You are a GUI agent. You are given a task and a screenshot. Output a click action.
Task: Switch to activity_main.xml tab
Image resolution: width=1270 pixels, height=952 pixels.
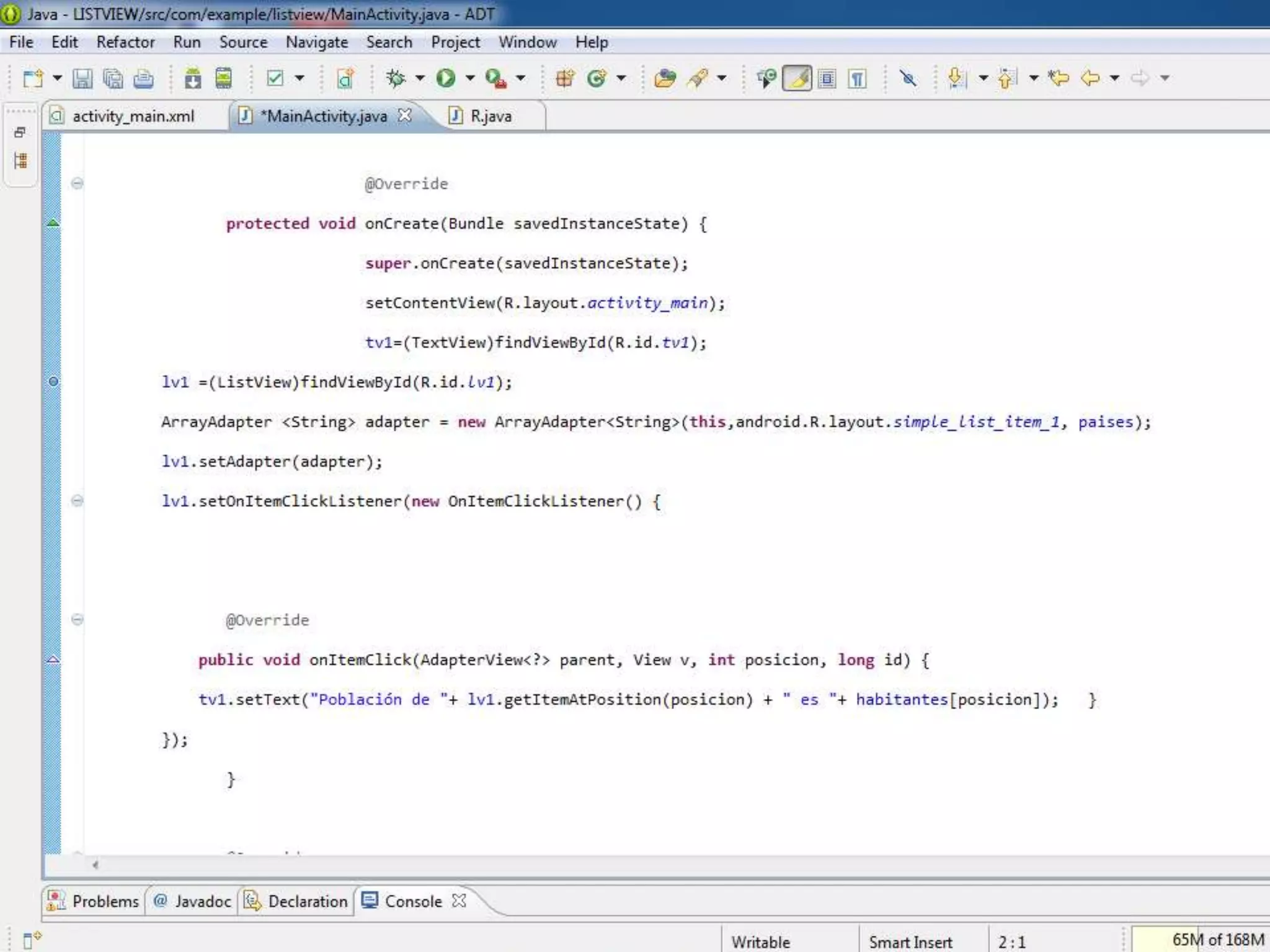point(133,116)
